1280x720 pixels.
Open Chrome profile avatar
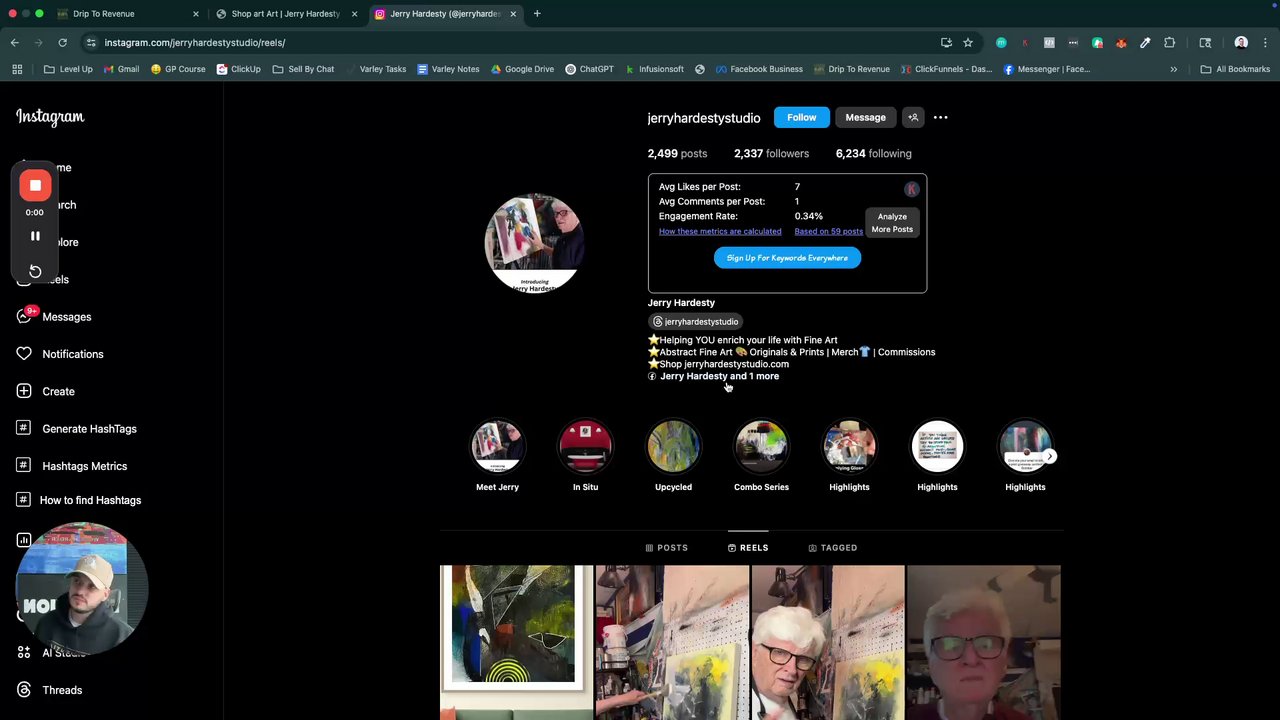pyautogui.click(x=1241, y=43)
